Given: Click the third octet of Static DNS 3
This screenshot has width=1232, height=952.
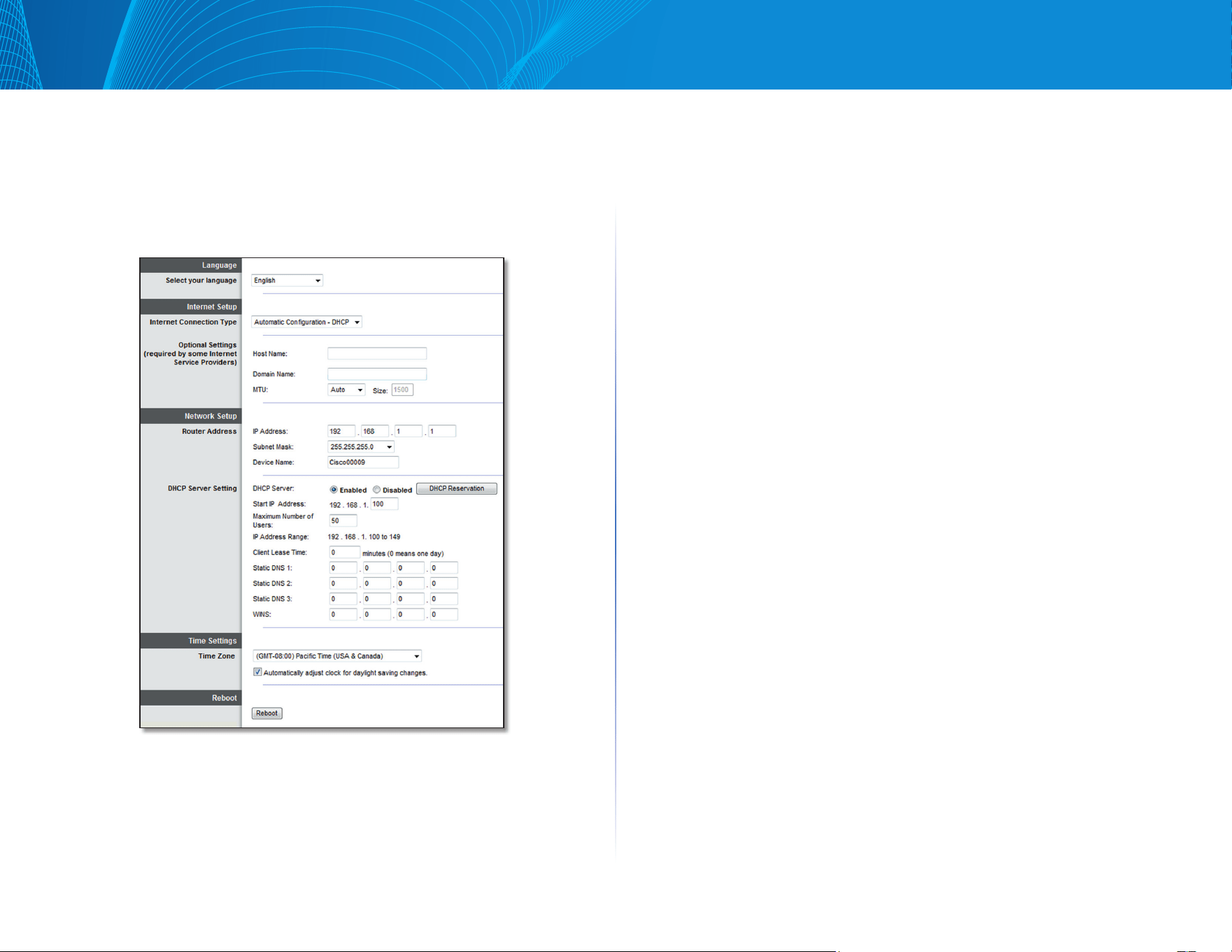Looking at the screenshot, I should tap(411, 599).
